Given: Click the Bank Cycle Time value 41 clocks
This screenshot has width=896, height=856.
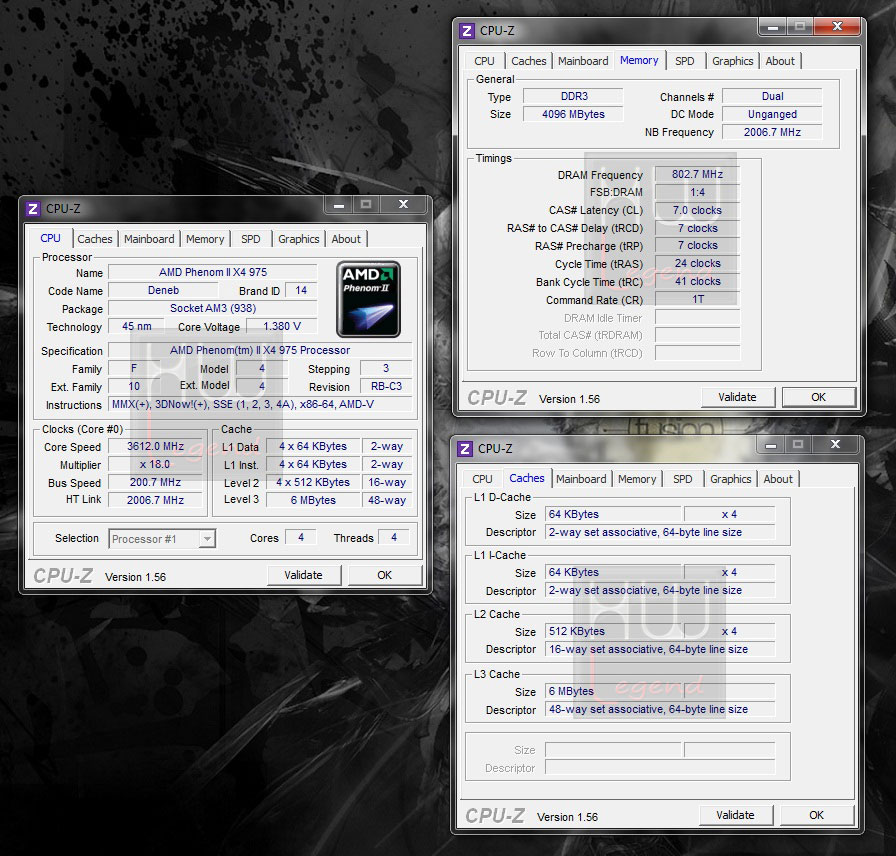Looking at the screenshot, I should [697, 282].
